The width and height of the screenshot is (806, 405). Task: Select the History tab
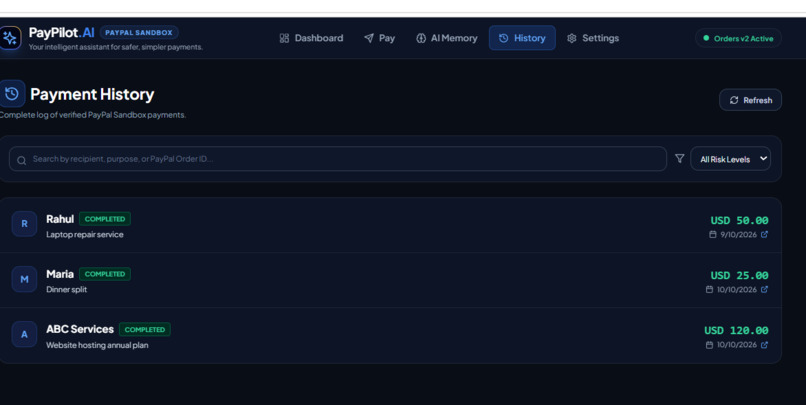pos(522,38)
